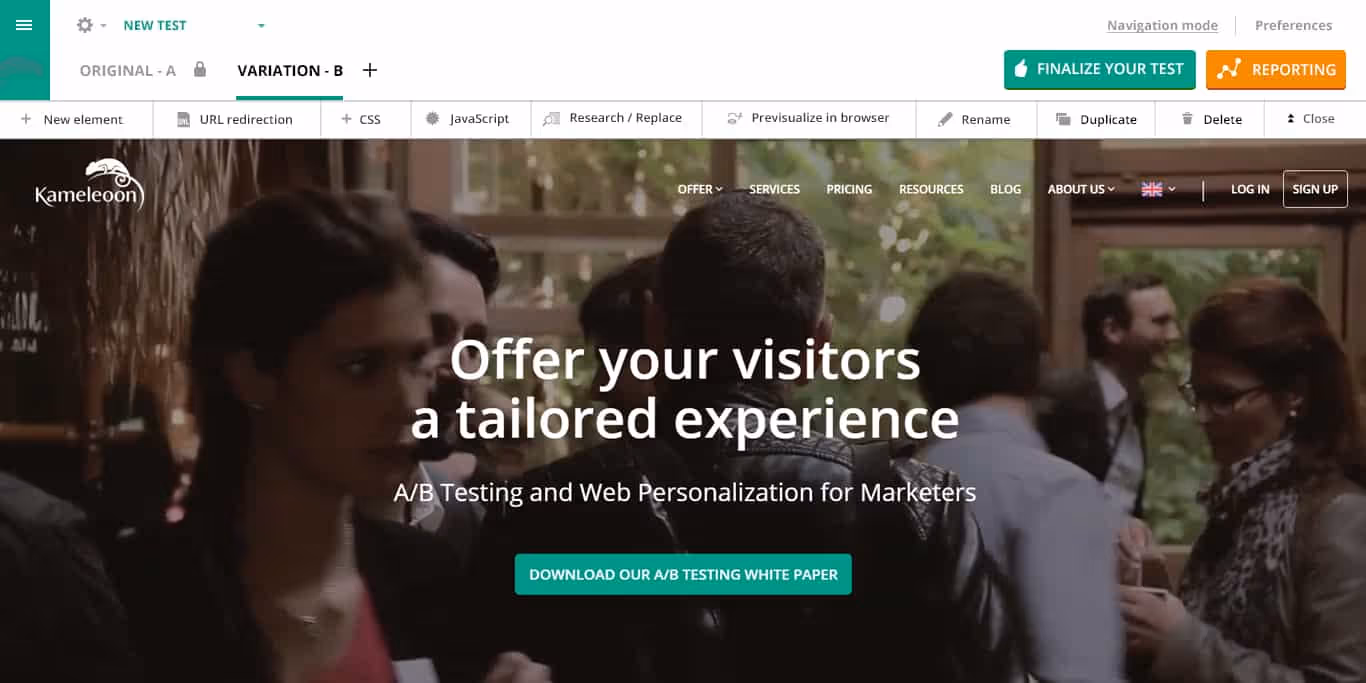Viewport: 1366px width, 683px height.
Task: Click the Kameleoon chameleon logo
Action: [x=90, y=185]
